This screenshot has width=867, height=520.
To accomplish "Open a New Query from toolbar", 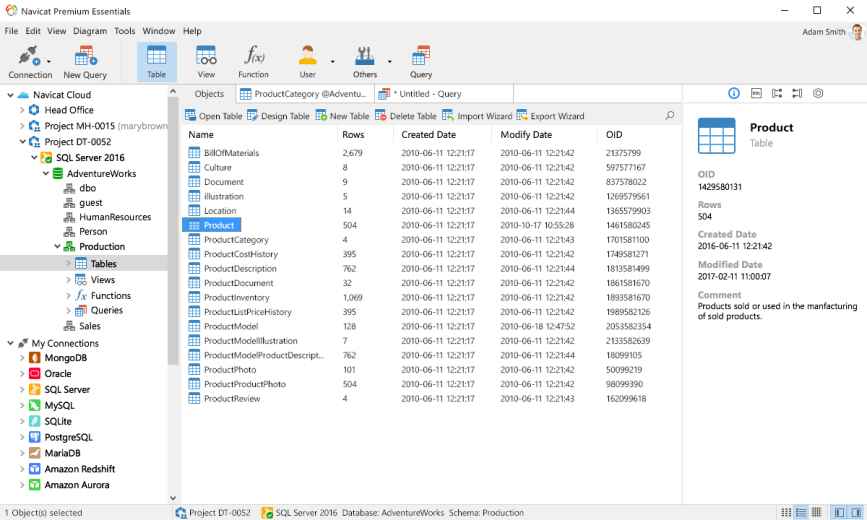I will tap(85, 61).
